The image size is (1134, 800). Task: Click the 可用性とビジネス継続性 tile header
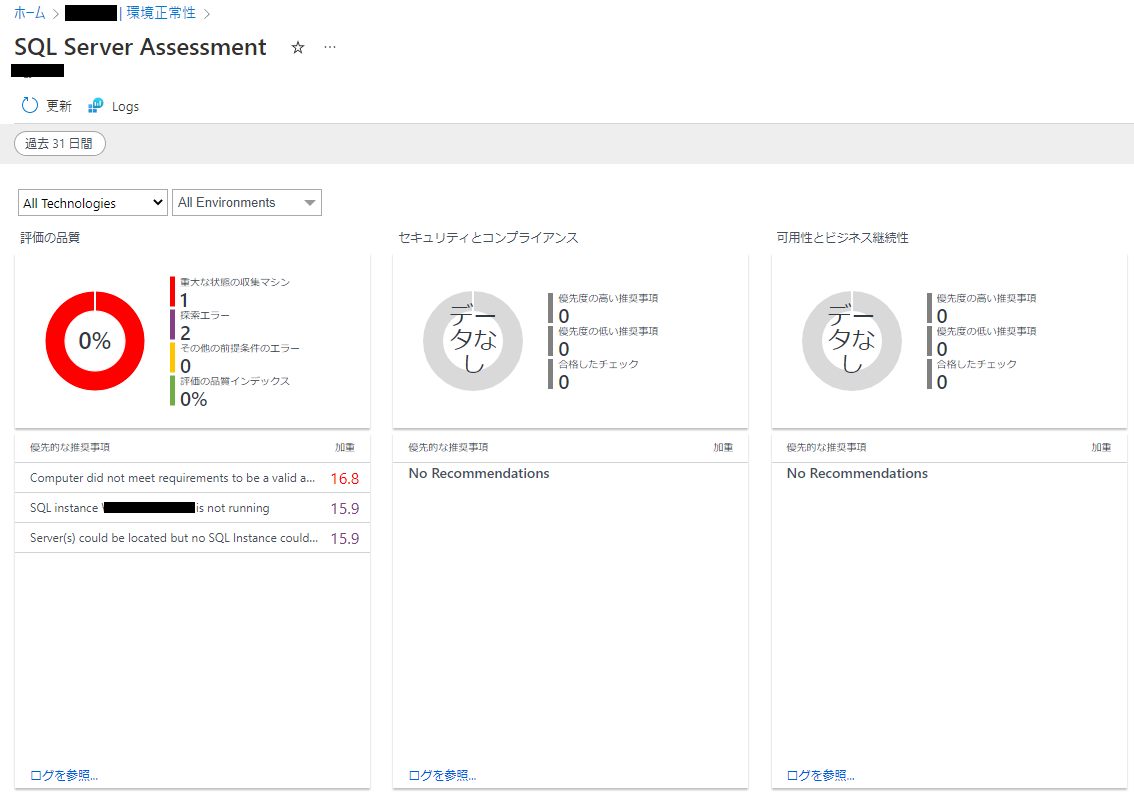(x=843, y=237)
